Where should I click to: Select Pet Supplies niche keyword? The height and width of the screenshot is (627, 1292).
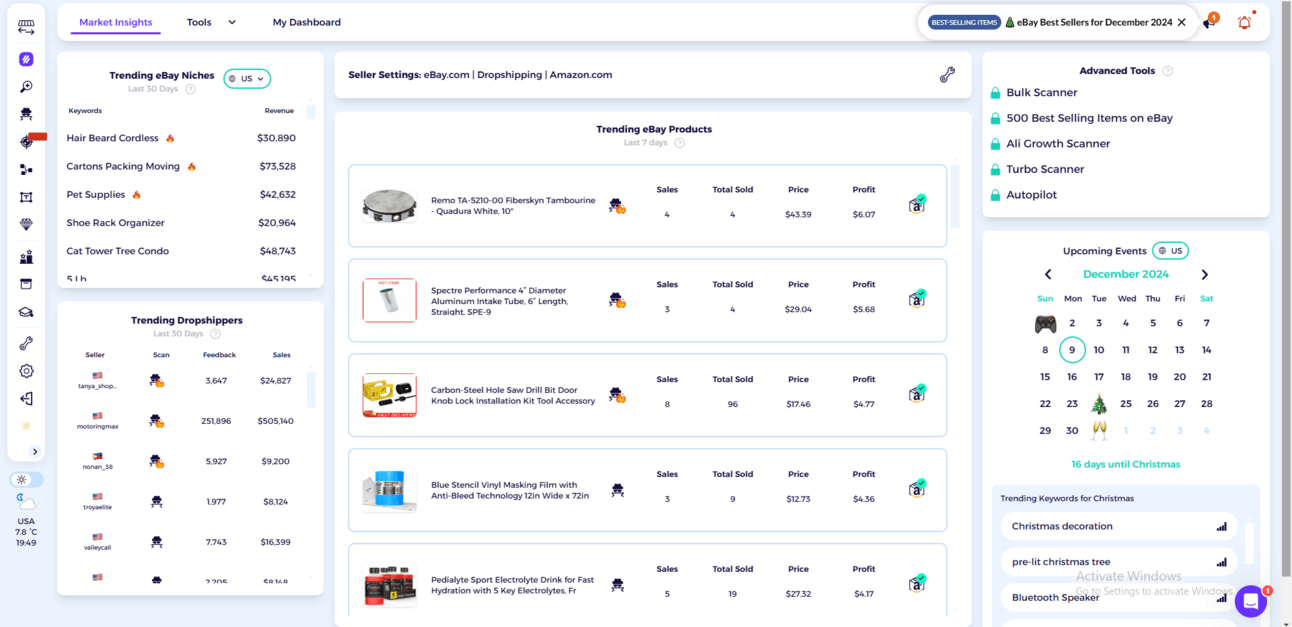96,195
